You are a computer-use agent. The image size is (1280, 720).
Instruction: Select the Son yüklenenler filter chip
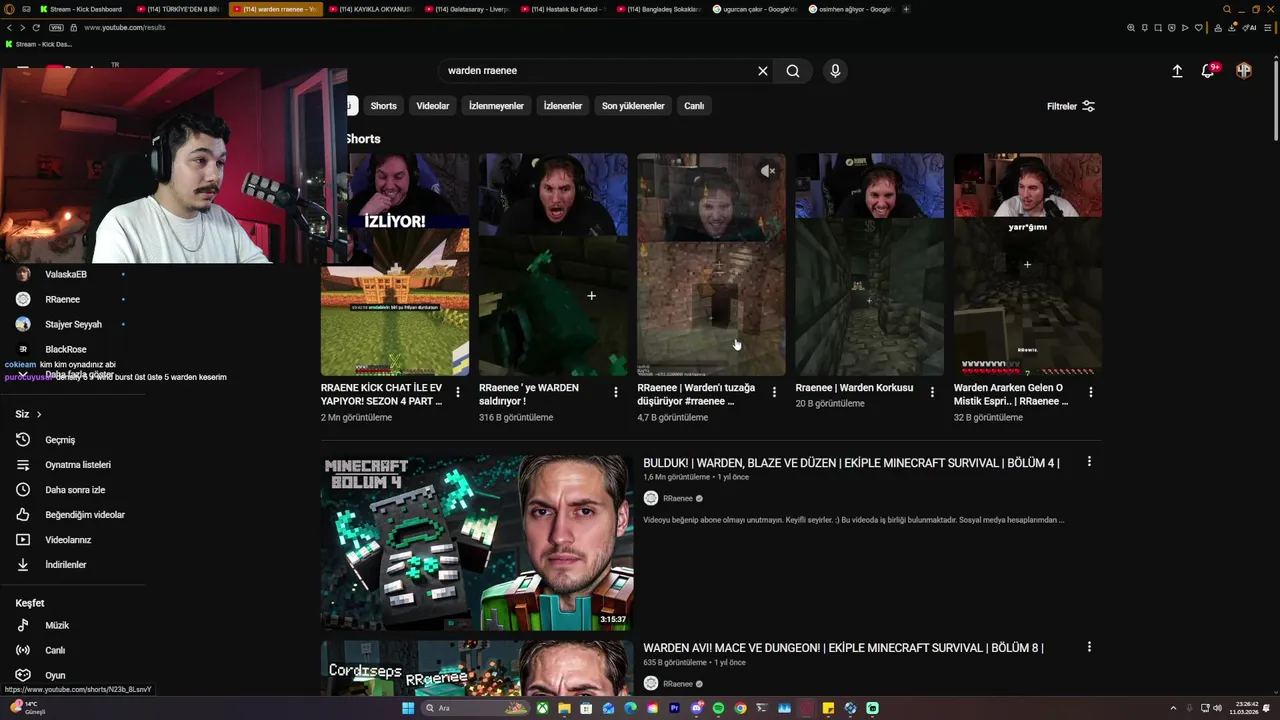point(633,106)
